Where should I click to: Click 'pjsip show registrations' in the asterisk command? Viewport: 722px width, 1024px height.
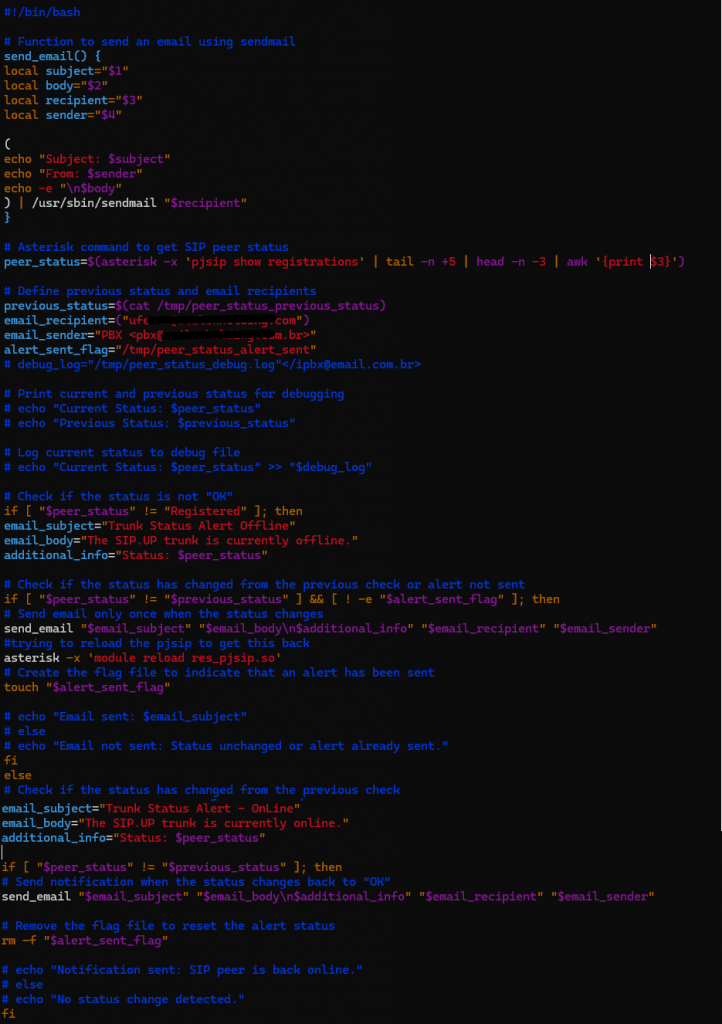point(266,261)
